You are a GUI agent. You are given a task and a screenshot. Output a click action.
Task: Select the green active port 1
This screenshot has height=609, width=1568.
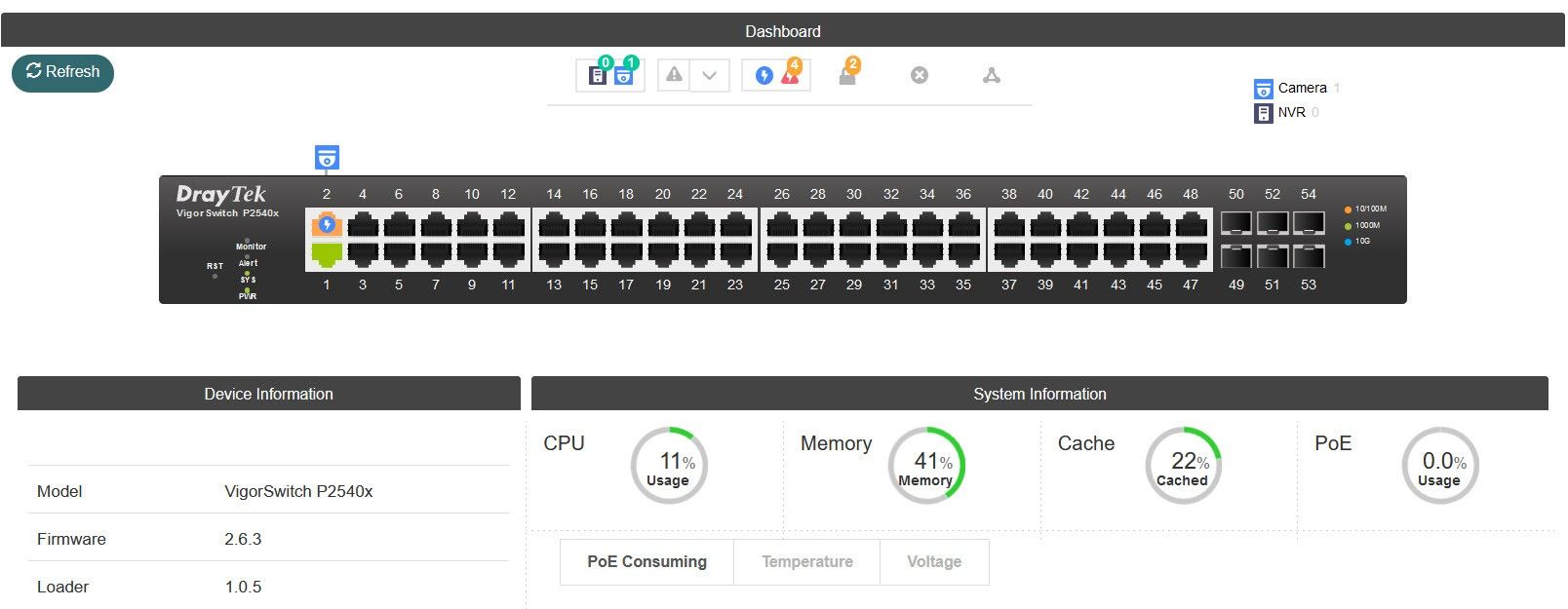point(327,255)
